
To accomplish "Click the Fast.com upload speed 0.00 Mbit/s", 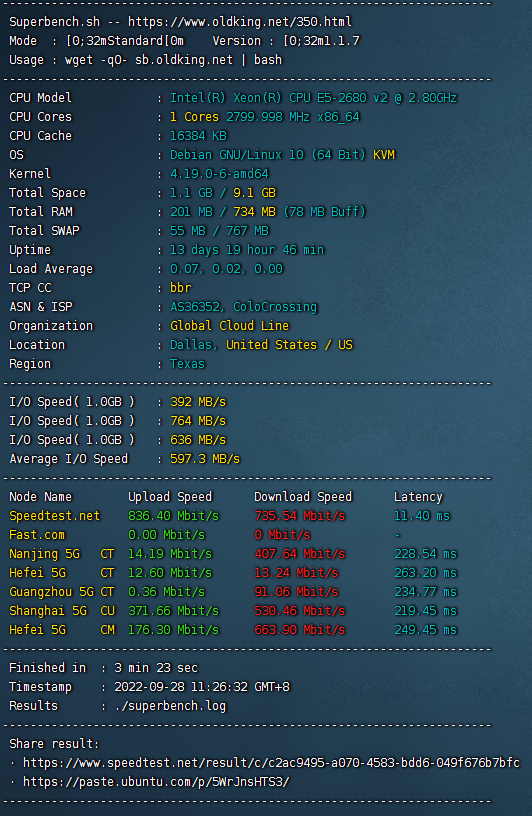I will coord(167,534).
